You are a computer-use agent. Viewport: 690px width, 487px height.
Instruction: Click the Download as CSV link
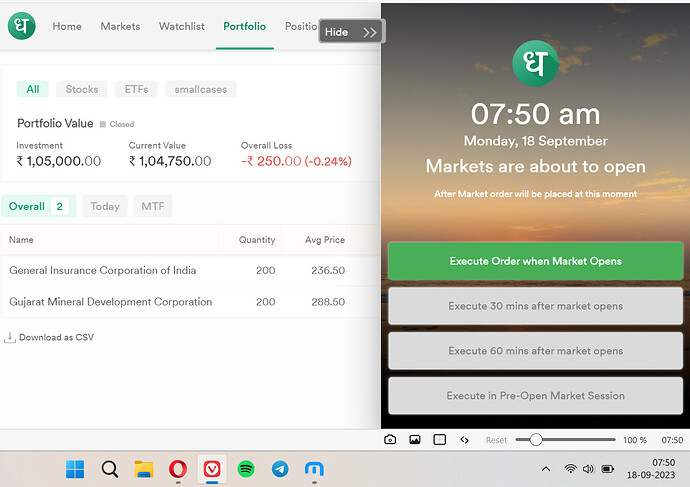click(x=56, y=337)
